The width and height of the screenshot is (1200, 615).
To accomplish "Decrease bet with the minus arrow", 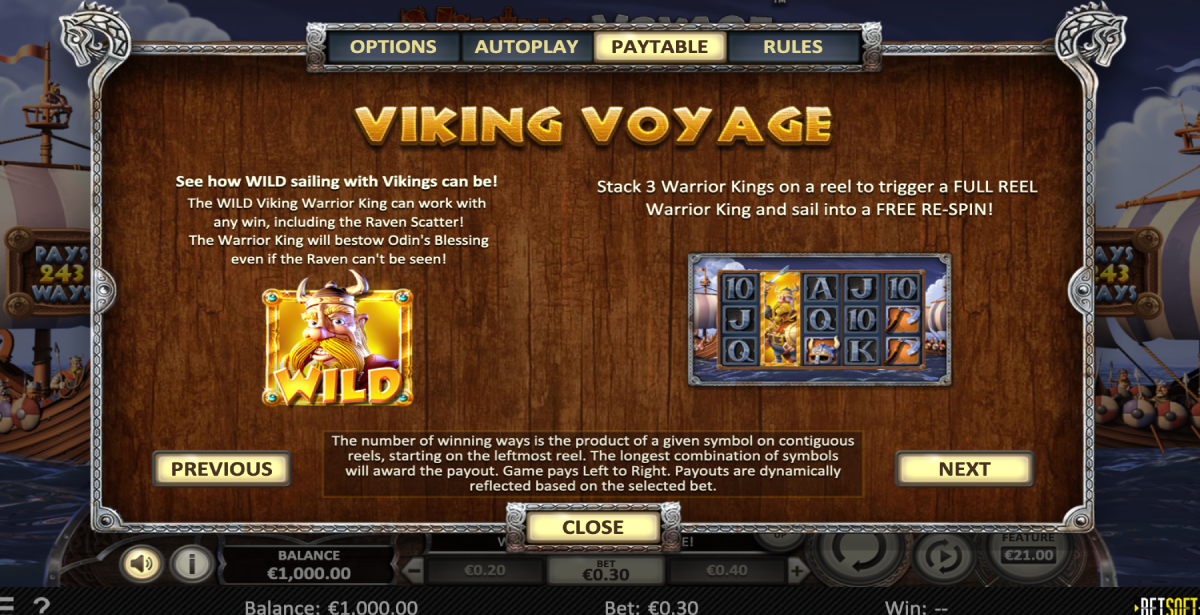I will point(416,571).
